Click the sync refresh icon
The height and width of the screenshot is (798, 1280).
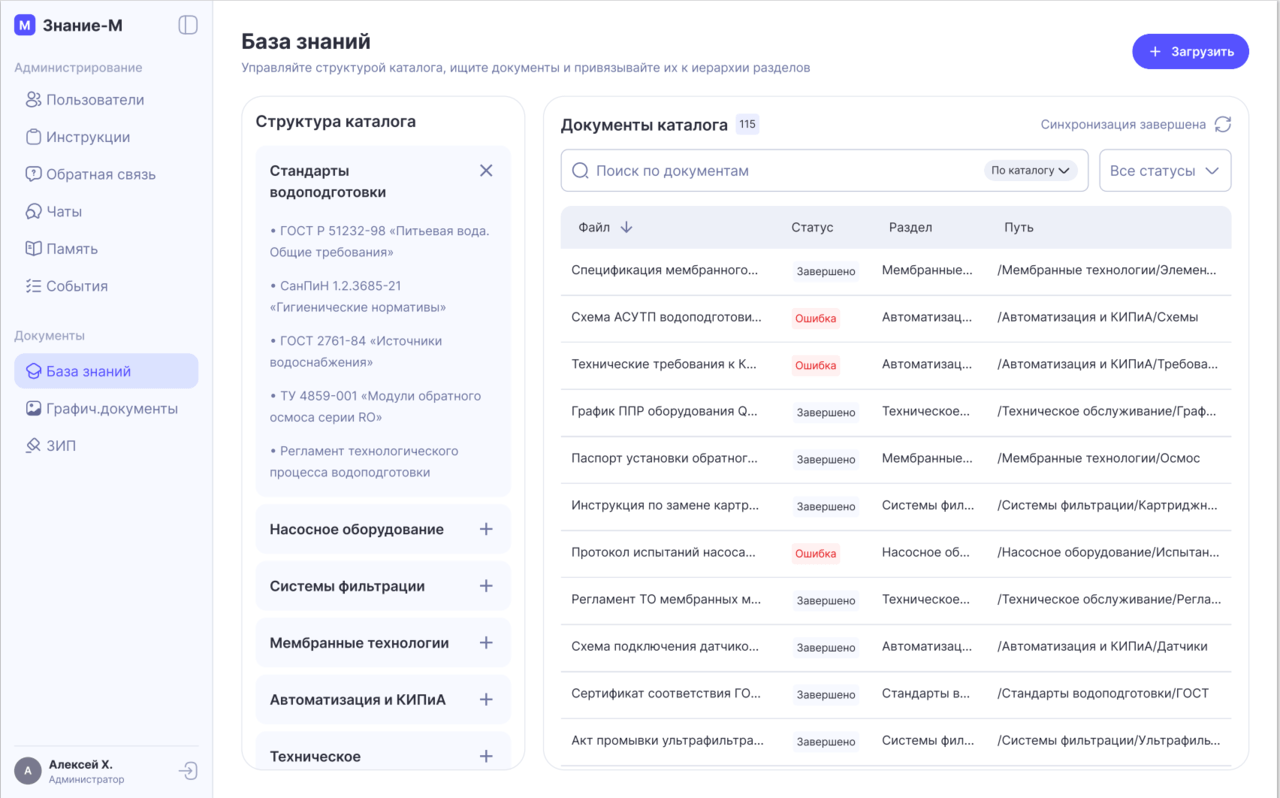coord(1222,125)
